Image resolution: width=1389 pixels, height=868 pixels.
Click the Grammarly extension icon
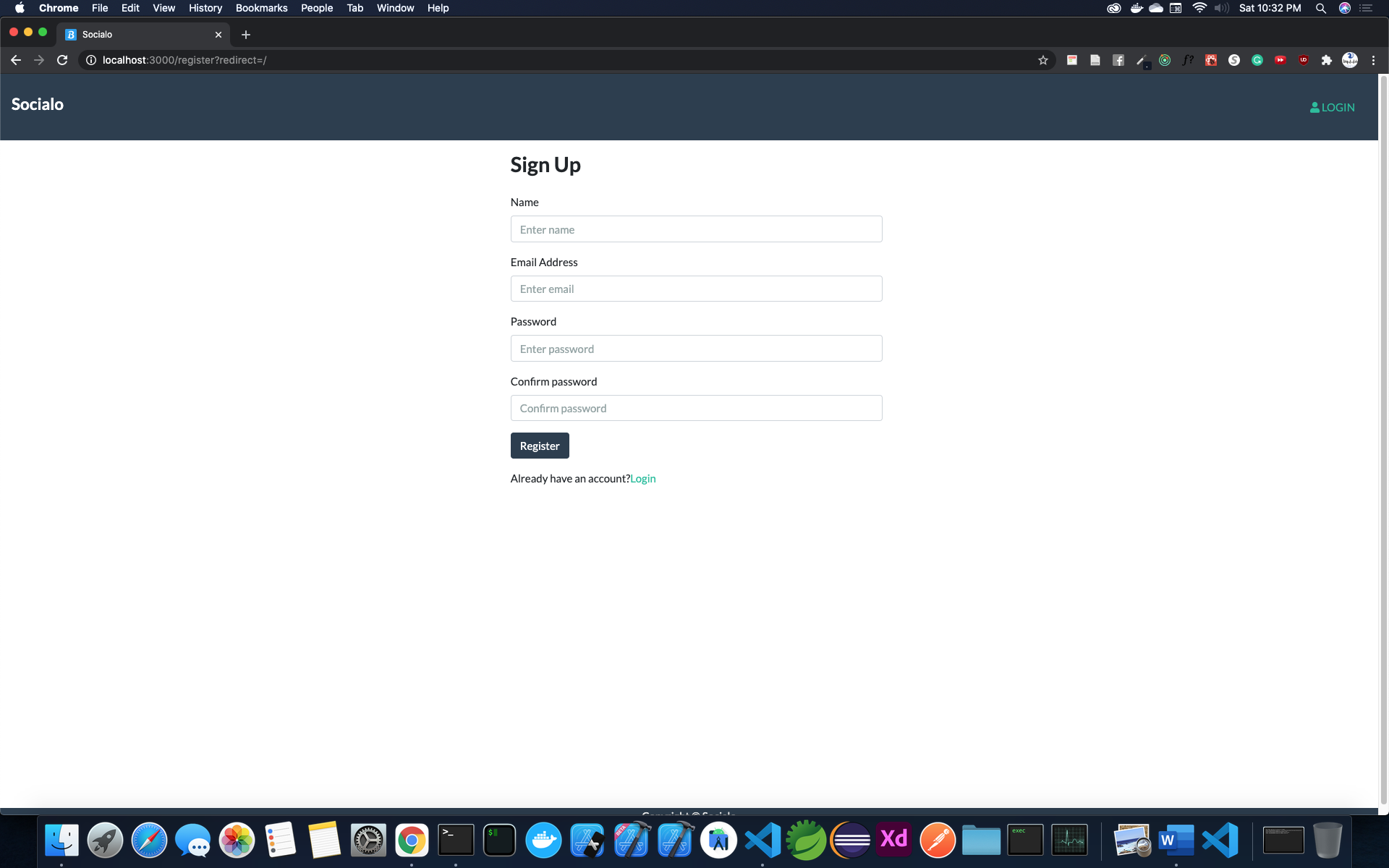[1257, 60]
